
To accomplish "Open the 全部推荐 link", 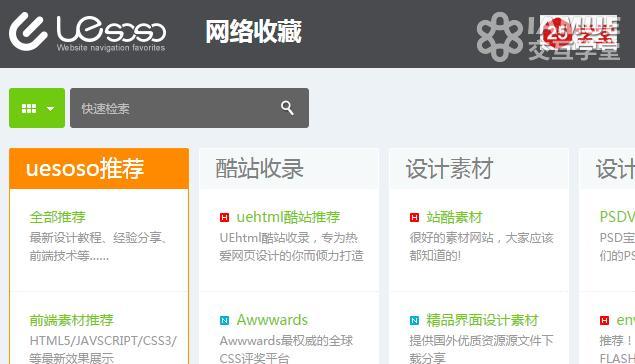I will coord(58,217).
